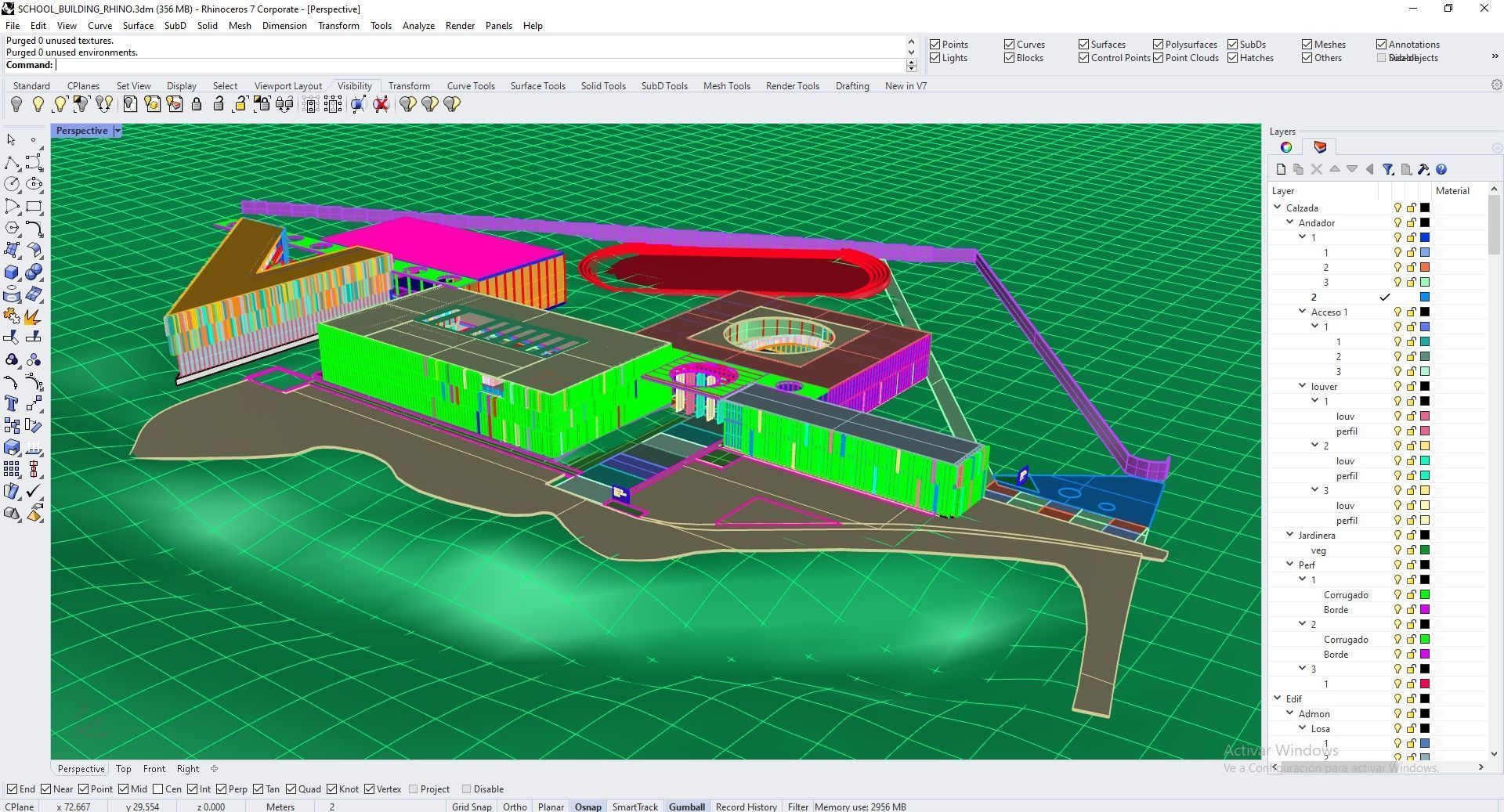This screenshot has height=812, width=1504.
Task: Add a new viewport tab plus icon
Action: [215, 769]
